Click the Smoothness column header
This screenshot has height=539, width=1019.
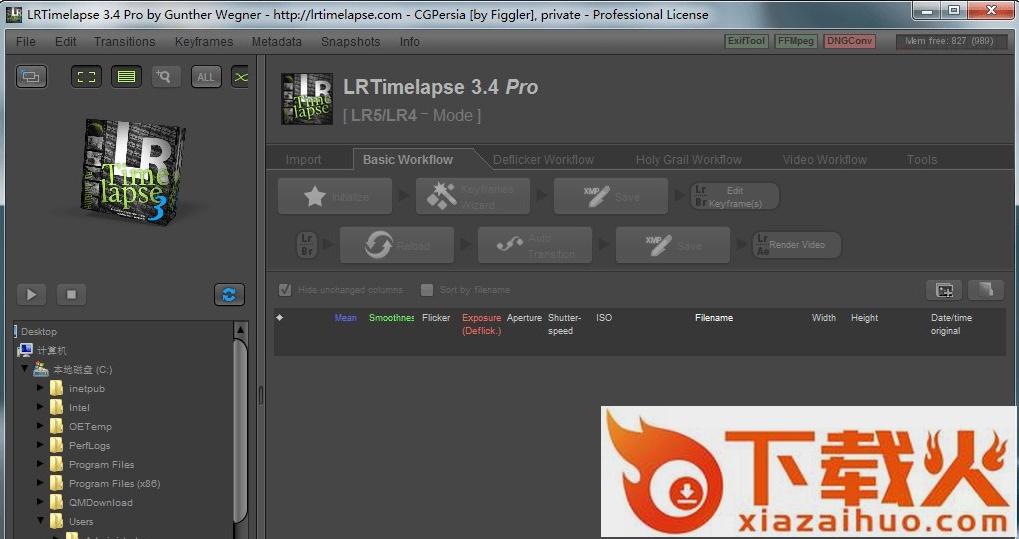(x=391, y=318)
